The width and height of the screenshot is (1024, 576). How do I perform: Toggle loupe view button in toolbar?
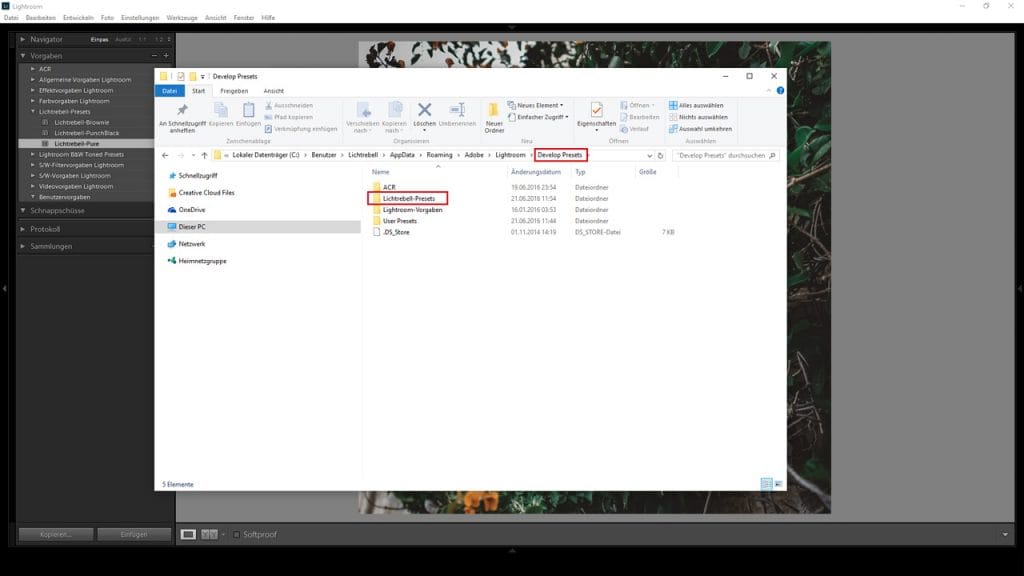pos(188,534)
